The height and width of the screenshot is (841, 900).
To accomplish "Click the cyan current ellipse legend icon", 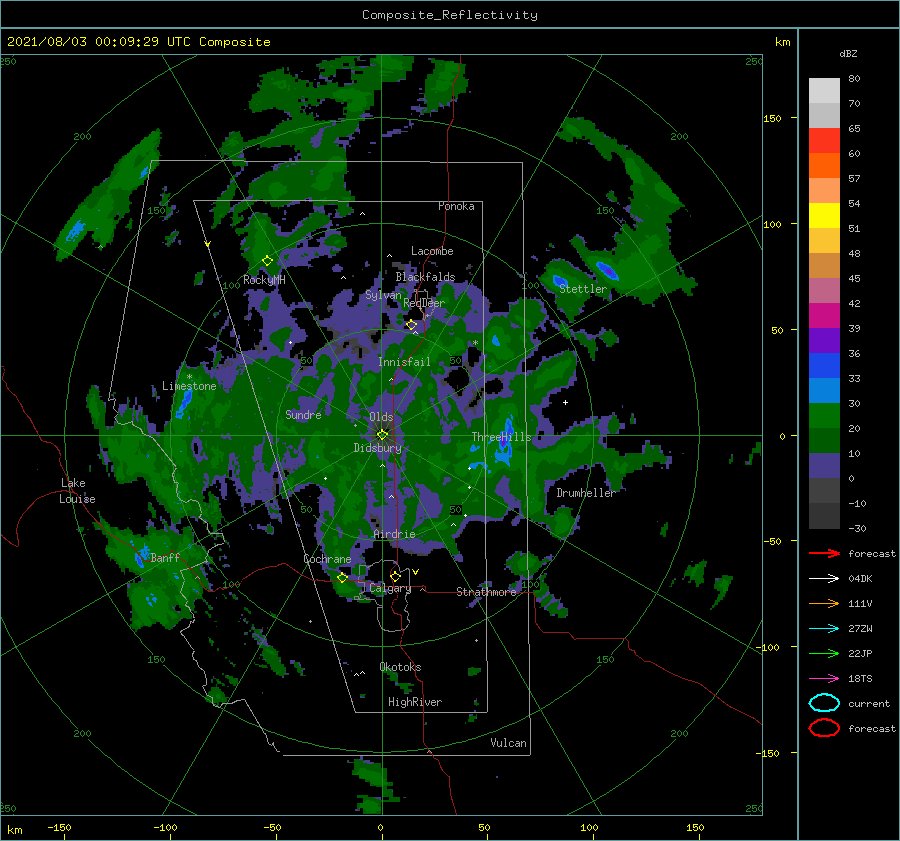I will click(824, 703).
